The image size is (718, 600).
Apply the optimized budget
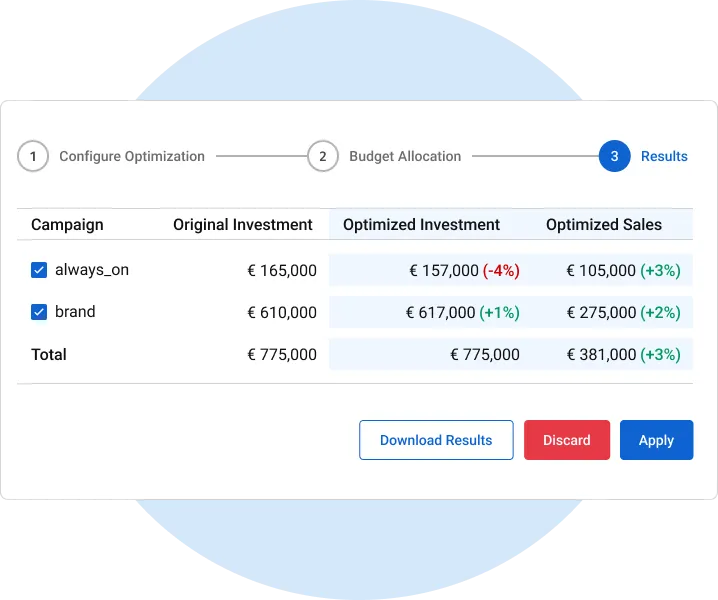pyautogui.click(x=657, y=440)
